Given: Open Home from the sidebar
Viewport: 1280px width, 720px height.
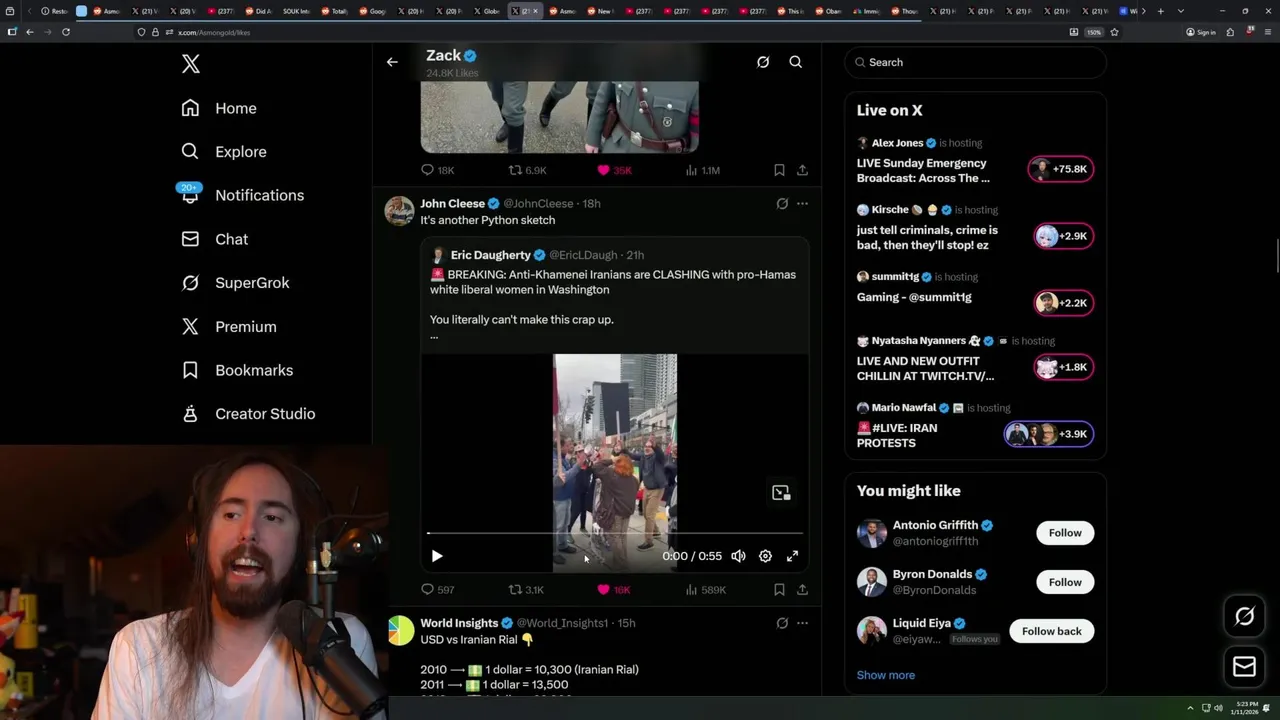Looking at the screenshot, I should click(219, 108).
